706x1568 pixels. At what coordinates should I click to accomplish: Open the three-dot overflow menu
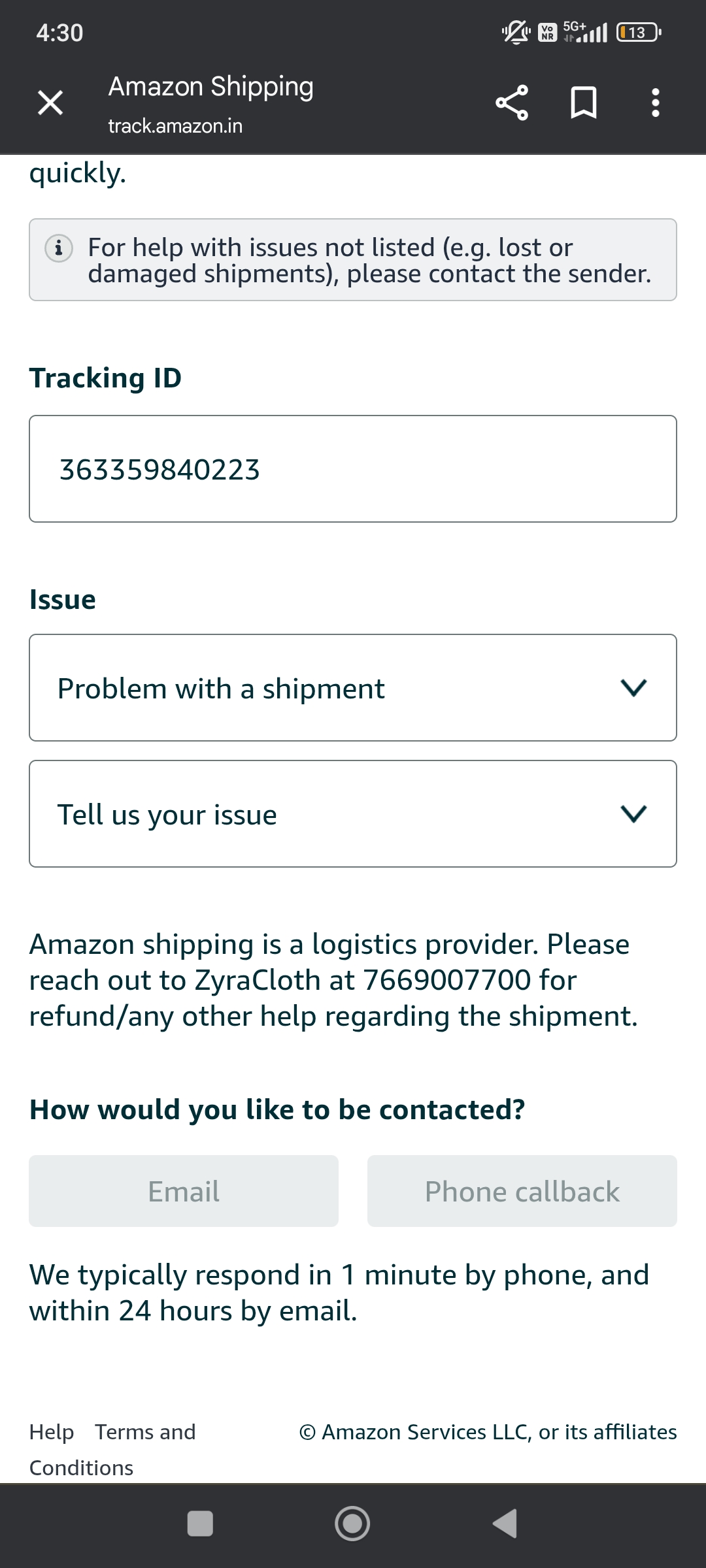(x=655, y=103)
